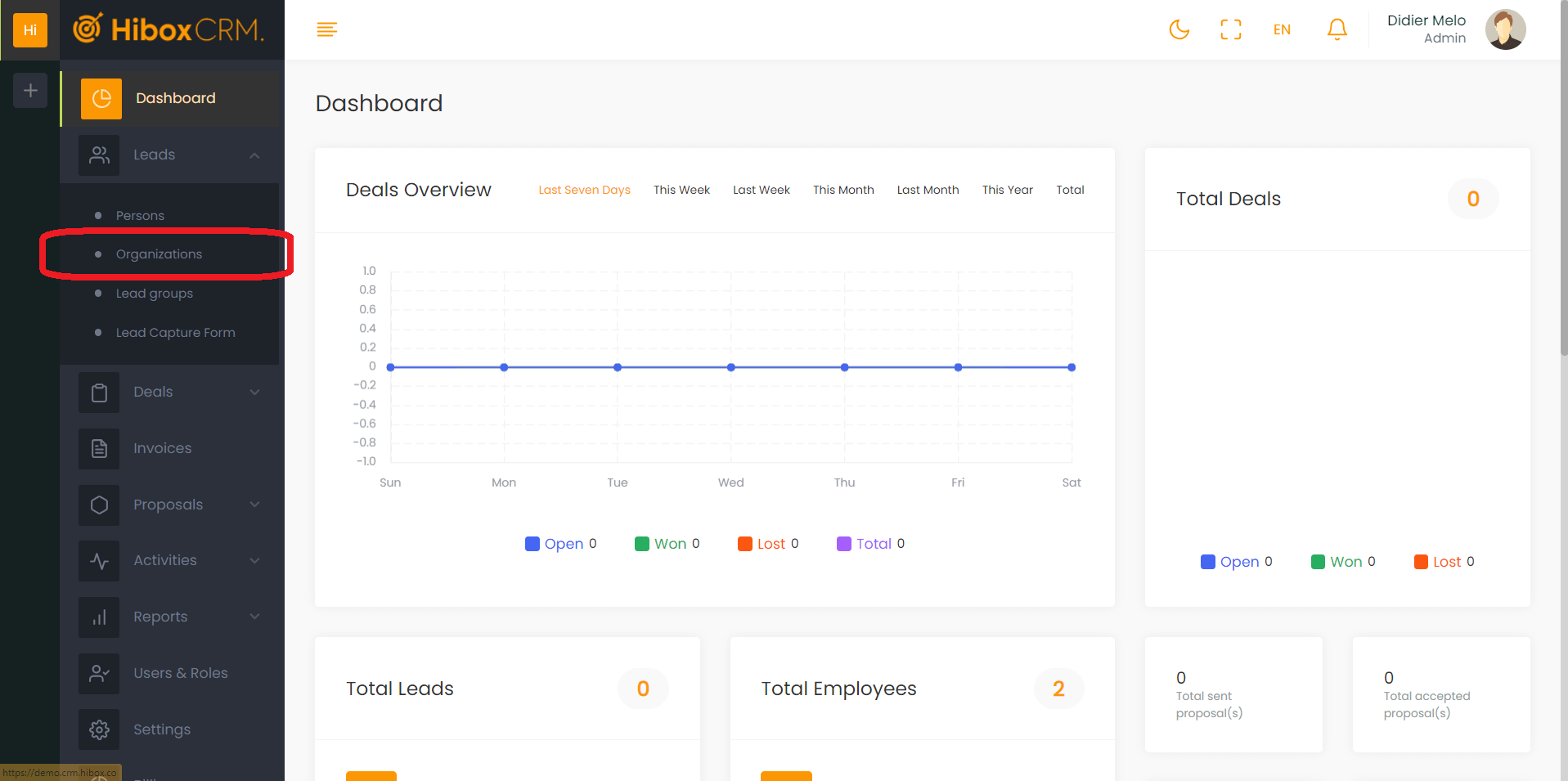The width and height of the screenshot is (1568, 781).
Task: Open the Organizations link under Leads
Action: [159, 254]
